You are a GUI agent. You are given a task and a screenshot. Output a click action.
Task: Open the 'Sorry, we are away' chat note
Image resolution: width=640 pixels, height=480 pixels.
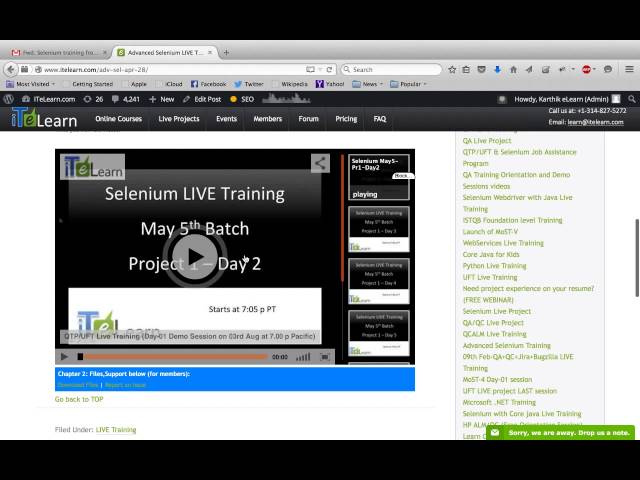560,433
